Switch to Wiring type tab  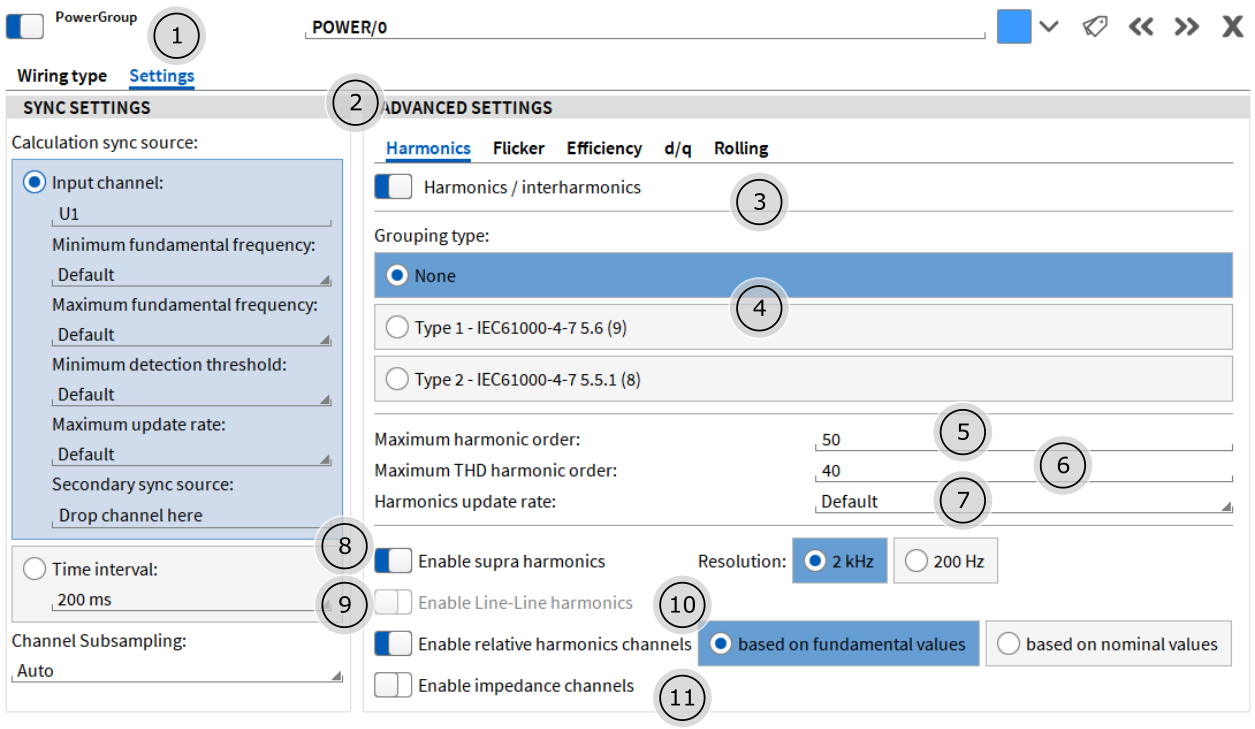[x=62, y=76]
